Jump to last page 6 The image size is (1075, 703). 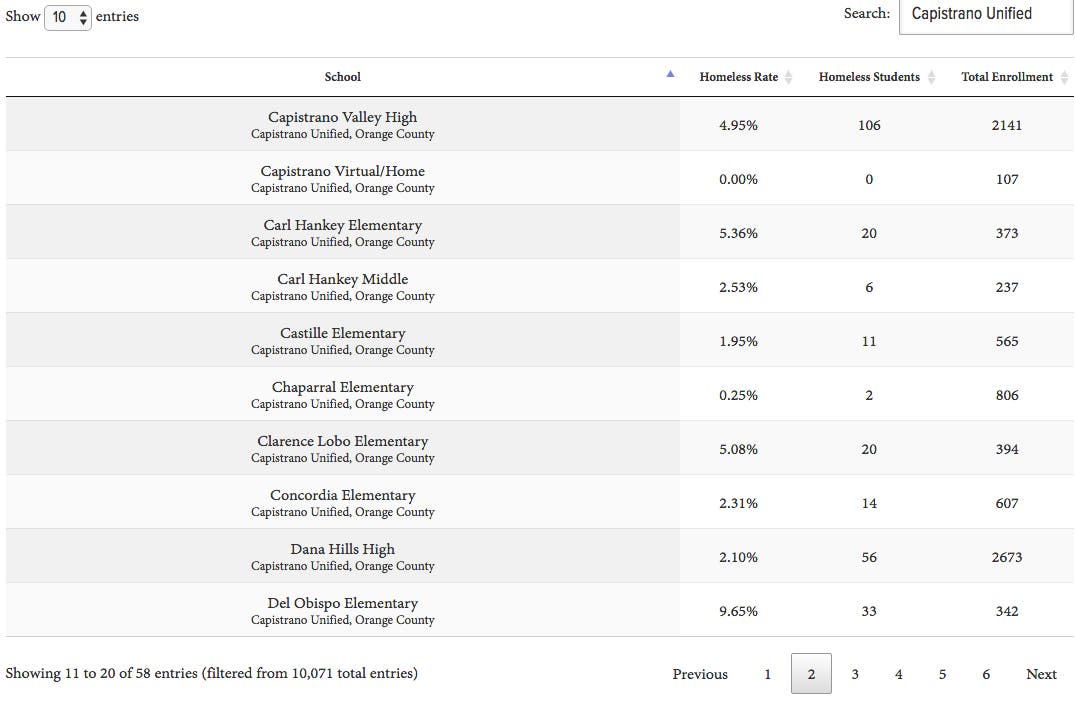click(986, 674)
